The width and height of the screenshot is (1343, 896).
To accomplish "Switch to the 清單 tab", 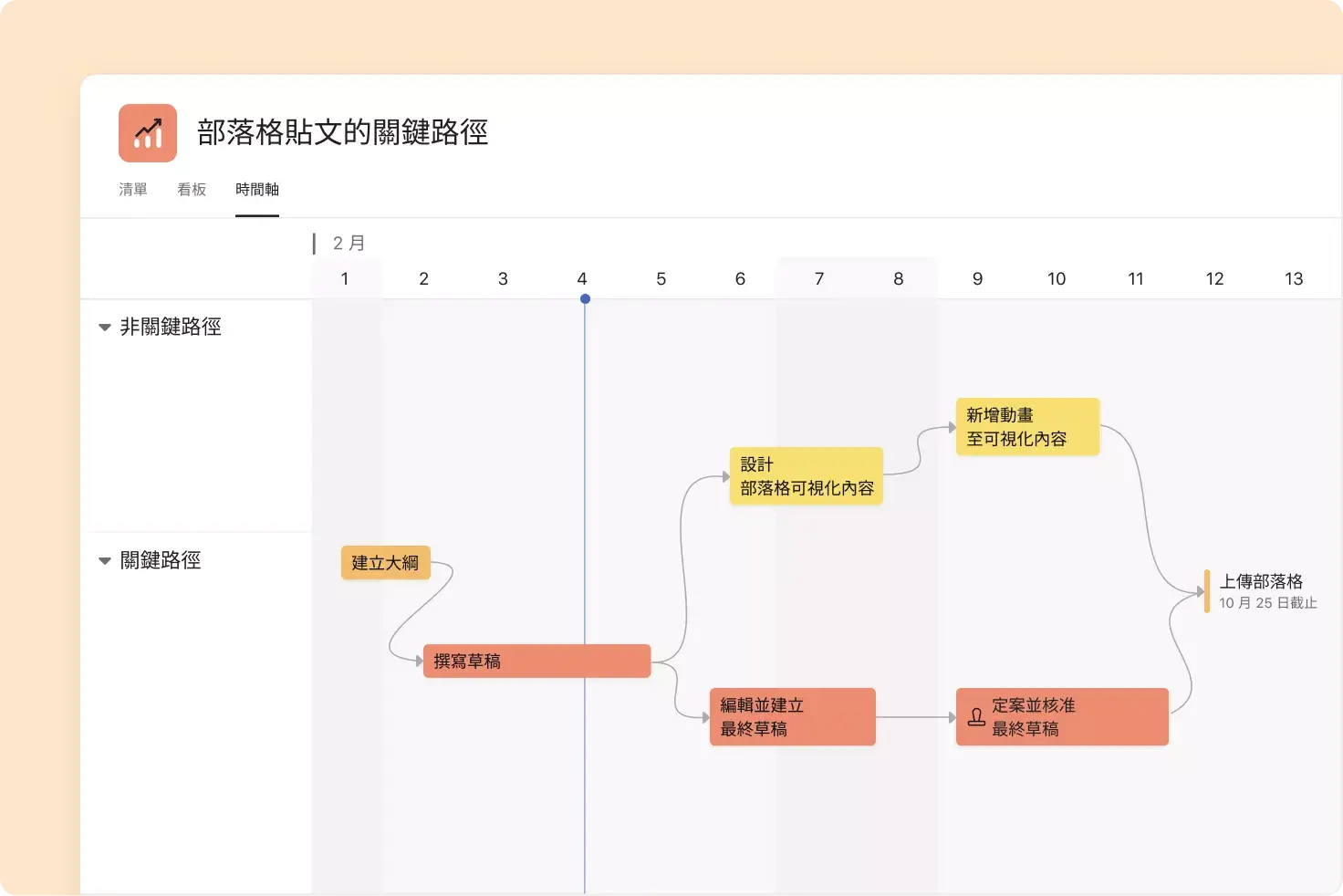I will click(x=133, y=189).
